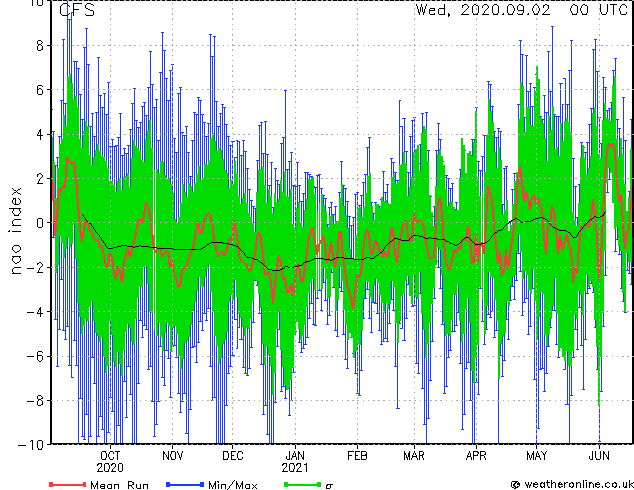Image resolution: width=634 pixels, height=490 pixels.
Task: Click the NOV axis label
Action: click(x=173, y=456)
